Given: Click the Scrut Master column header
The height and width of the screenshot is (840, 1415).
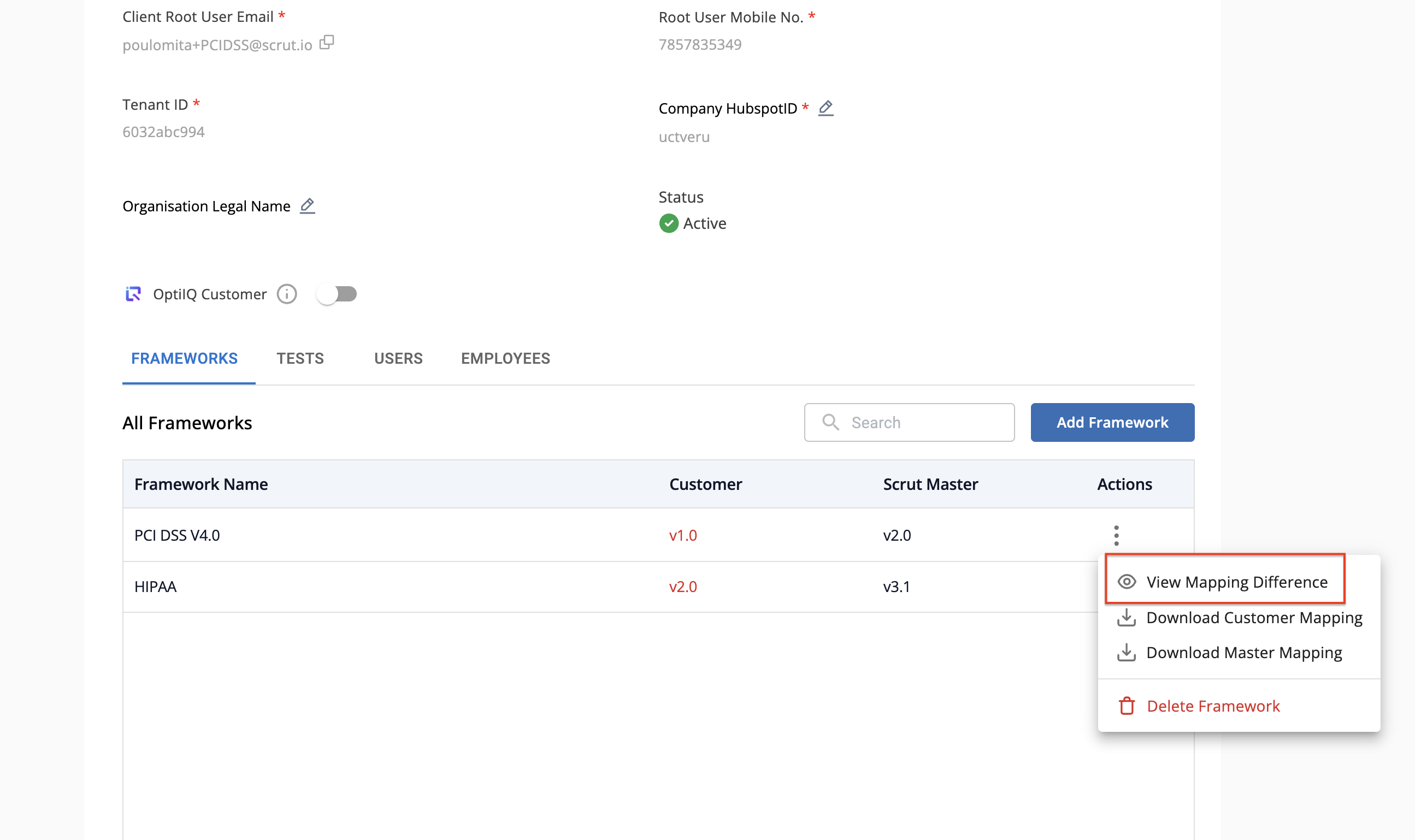Looking at the screenshot, I should pos(930,484).
